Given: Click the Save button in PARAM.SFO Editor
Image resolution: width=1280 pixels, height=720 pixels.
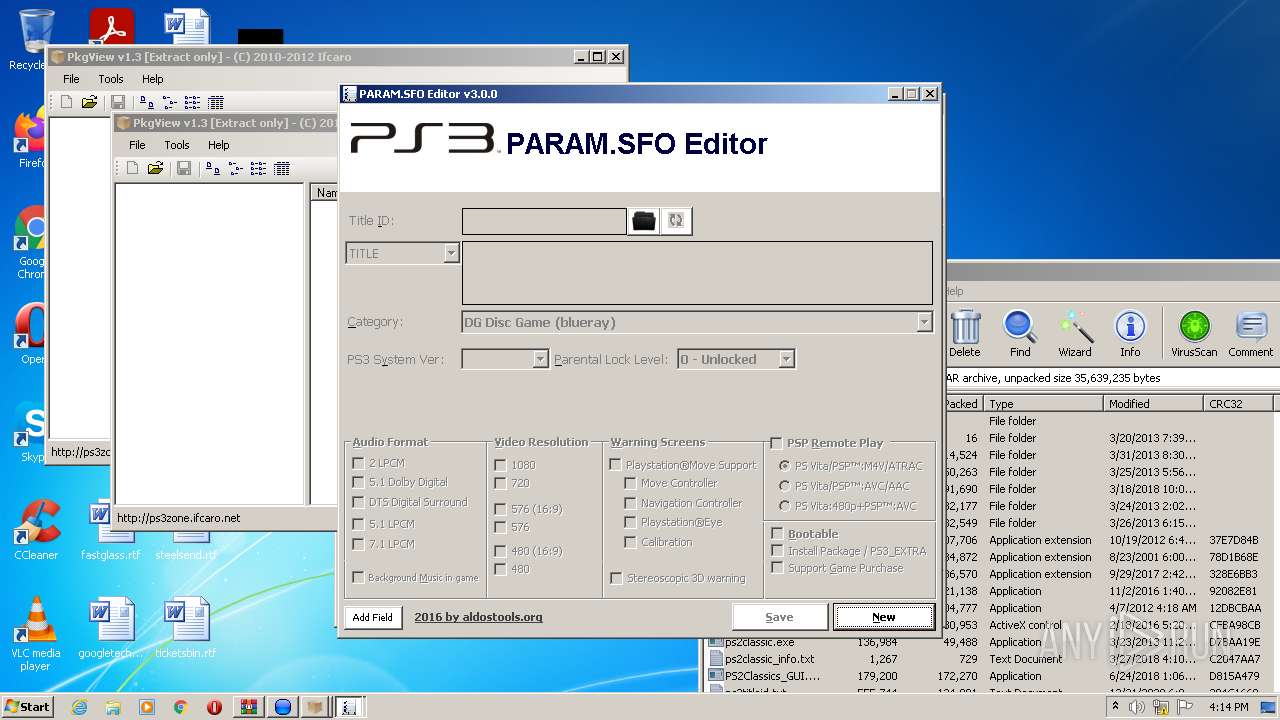Looking at the screenshot, I should click(779, 617).
